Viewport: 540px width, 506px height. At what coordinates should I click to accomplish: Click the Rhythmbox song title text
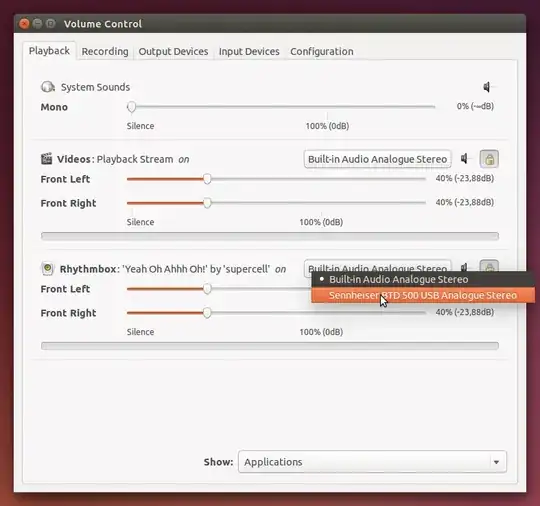coord(196,269)
